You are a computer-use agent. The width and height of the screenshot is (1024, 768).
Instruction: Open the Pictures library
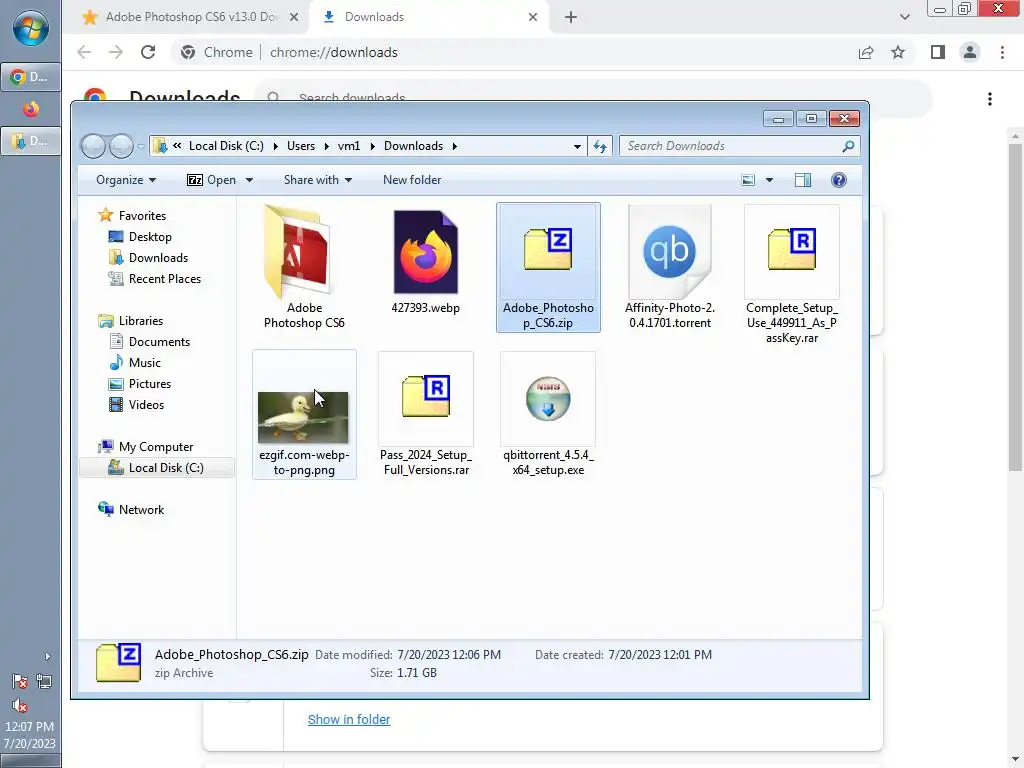150,384
